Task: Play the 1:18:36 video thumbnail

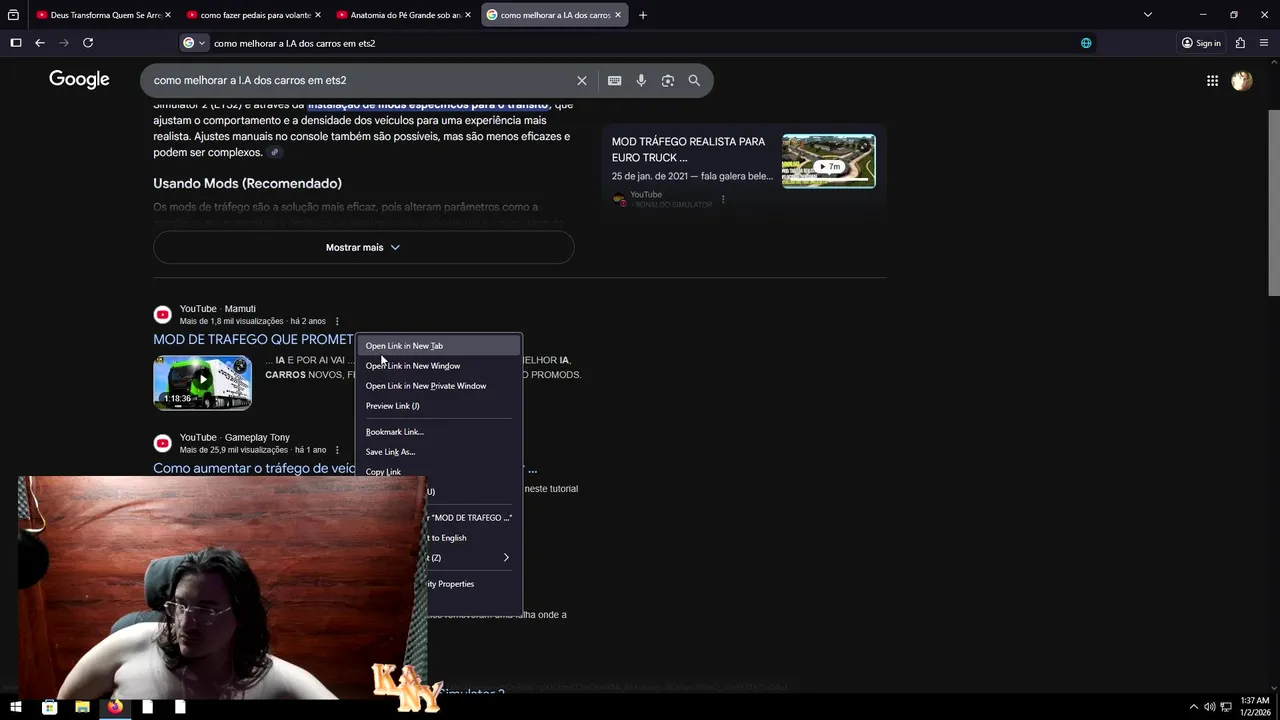Action: pyautogui.click(x=202, y=382)
